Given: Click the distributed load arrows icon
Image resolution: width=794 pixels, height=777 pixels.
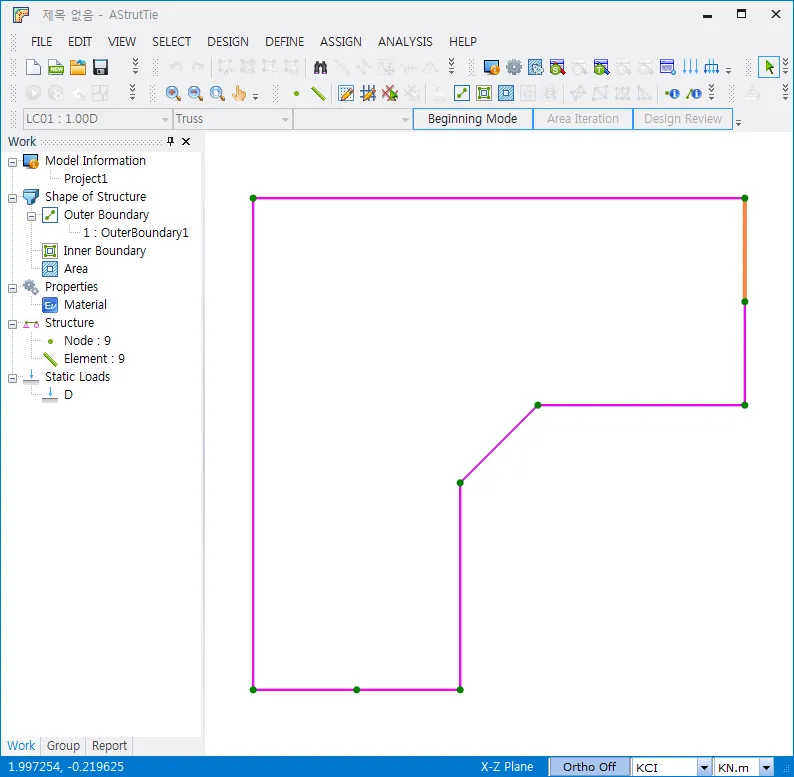Looking at the screenshot, I should tap(711, 67).
